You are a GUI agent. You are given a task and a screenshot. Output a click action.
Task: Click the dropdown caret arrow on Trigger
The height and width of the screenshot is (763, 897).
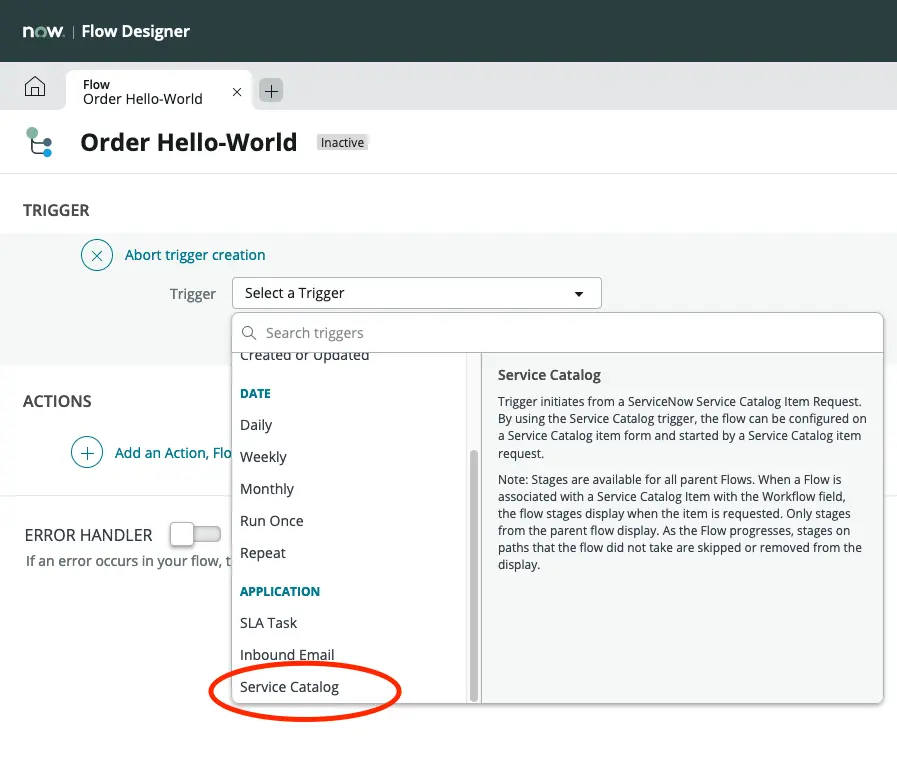578,294
